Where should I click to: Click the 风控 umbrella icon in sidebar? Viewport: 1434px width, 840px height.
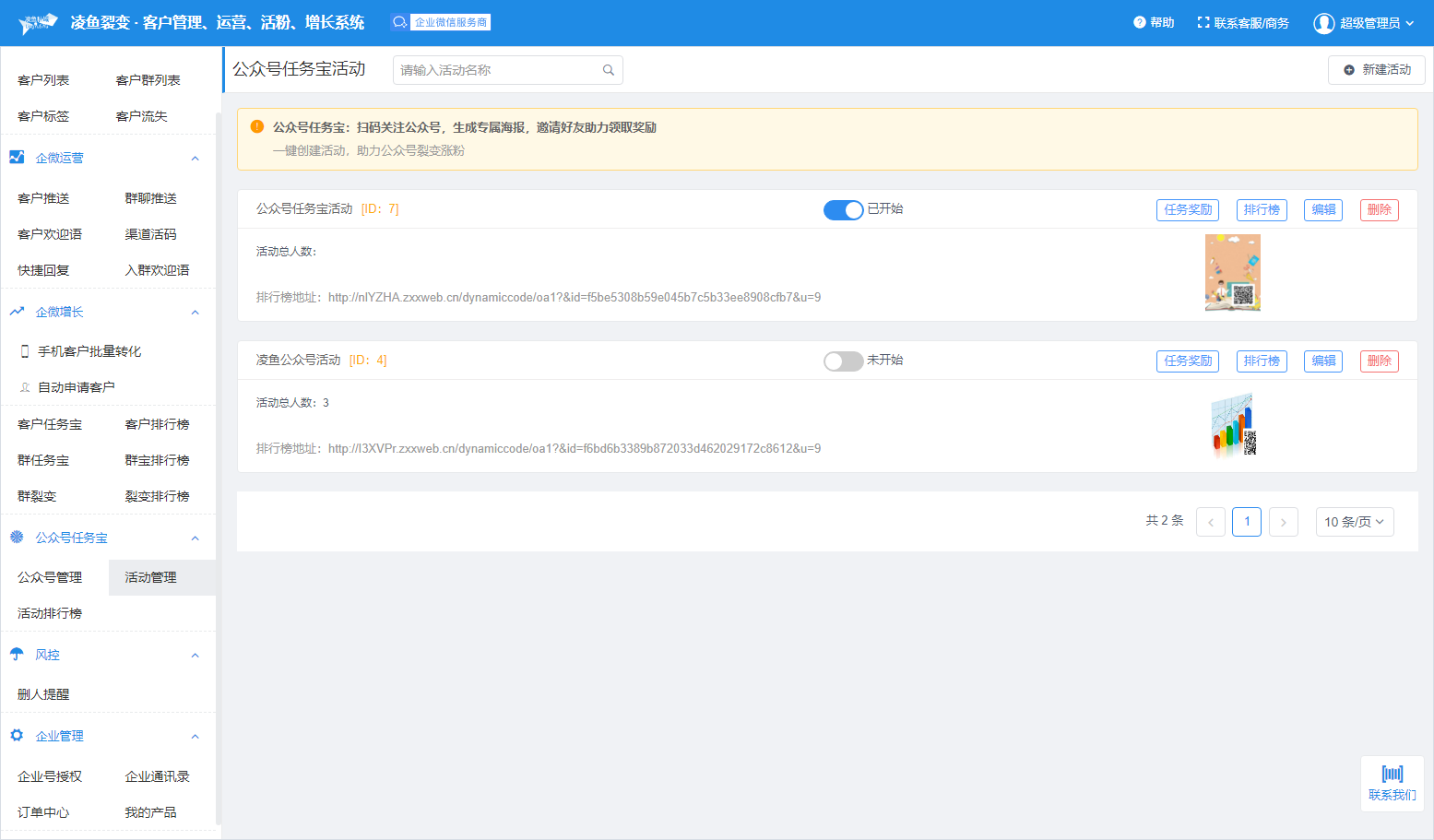point(17,655)
